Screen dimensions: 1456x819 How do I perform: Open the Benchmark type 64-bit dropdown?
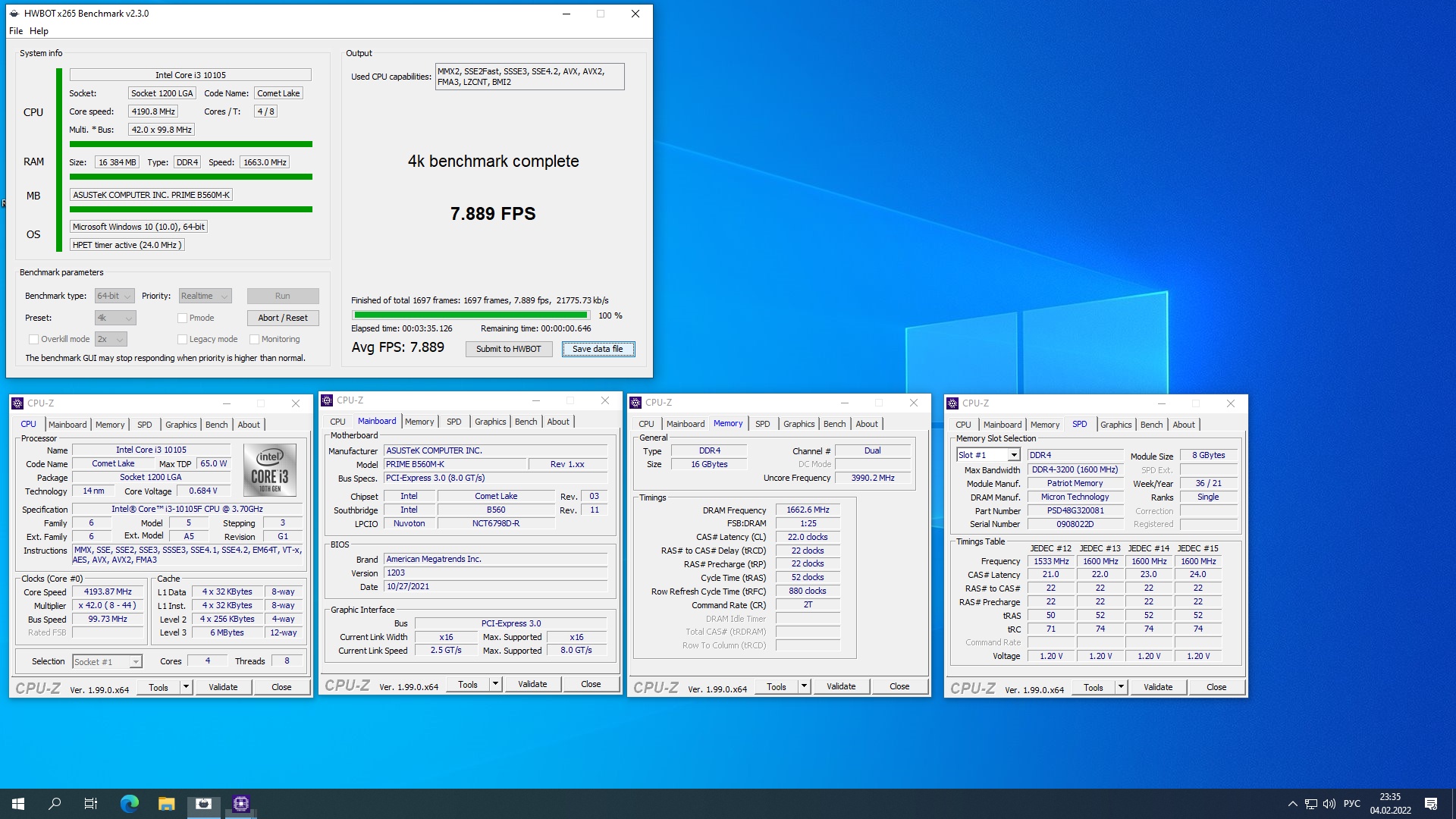(x=115, y=296)
